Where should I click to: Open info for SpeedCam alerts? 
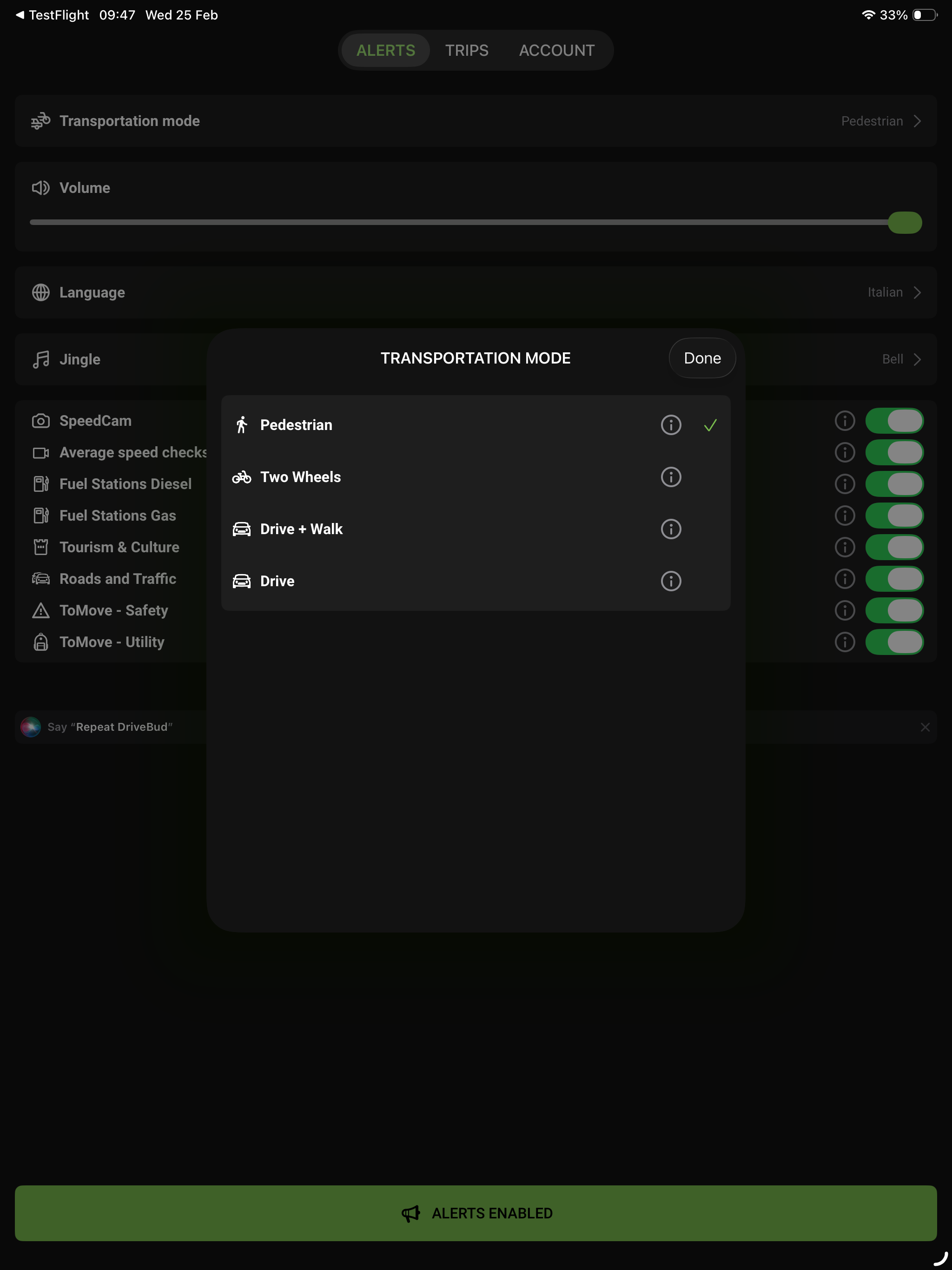click(845, 421)
